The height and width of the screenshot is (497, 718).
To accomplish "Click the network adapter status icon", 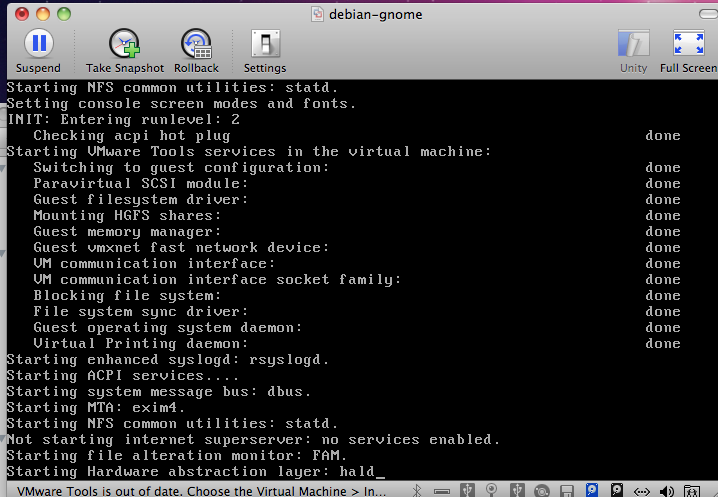I will pyautogui.click(x=642, y=492).
